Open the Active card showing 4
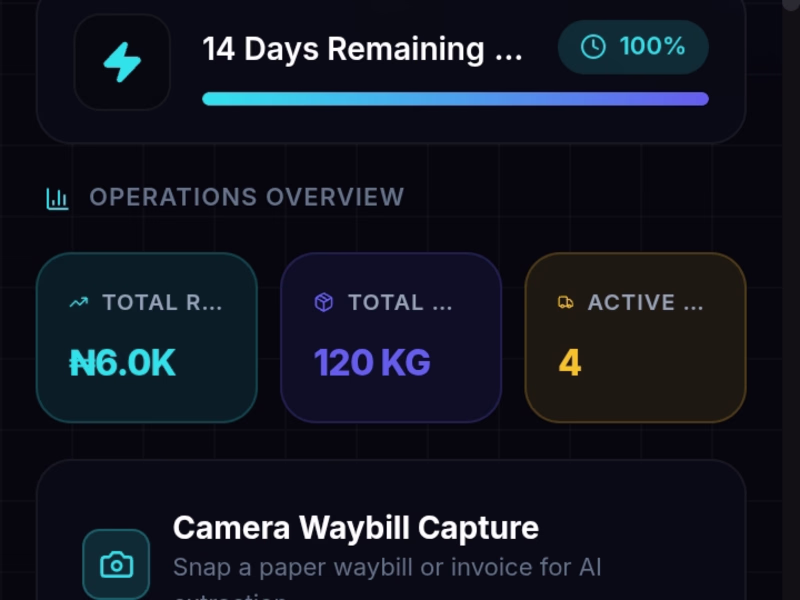Screen dimensions: 800x600 point(635,337)
